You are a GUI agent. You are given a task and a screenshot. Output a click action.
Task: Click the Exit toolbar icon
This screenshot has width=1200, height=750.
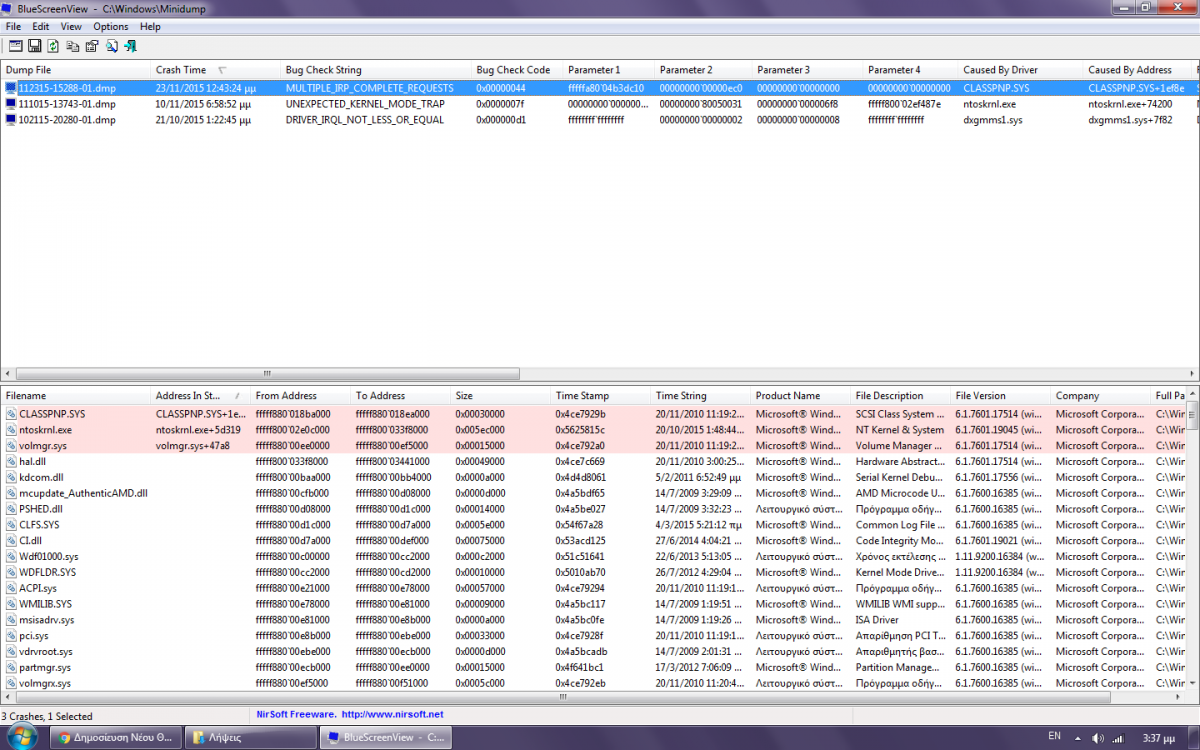[130, 46]
